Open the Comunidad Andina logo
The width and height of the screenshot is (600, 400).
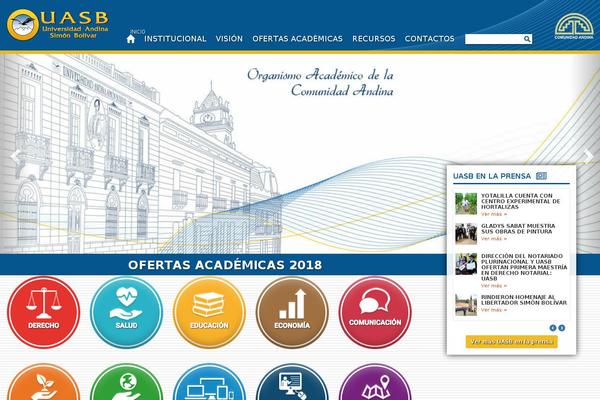click(574, 26)
